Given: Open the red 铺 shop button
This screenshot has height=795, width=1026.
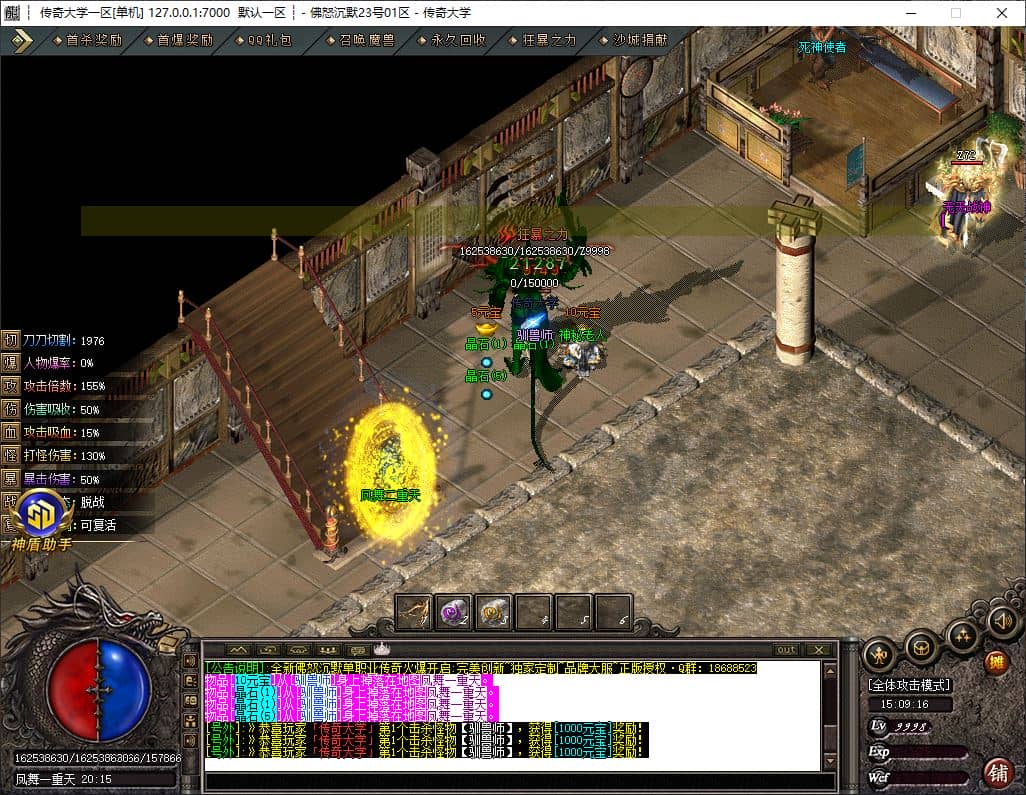Looking at the screenshot, I should [x=999, y=773].
